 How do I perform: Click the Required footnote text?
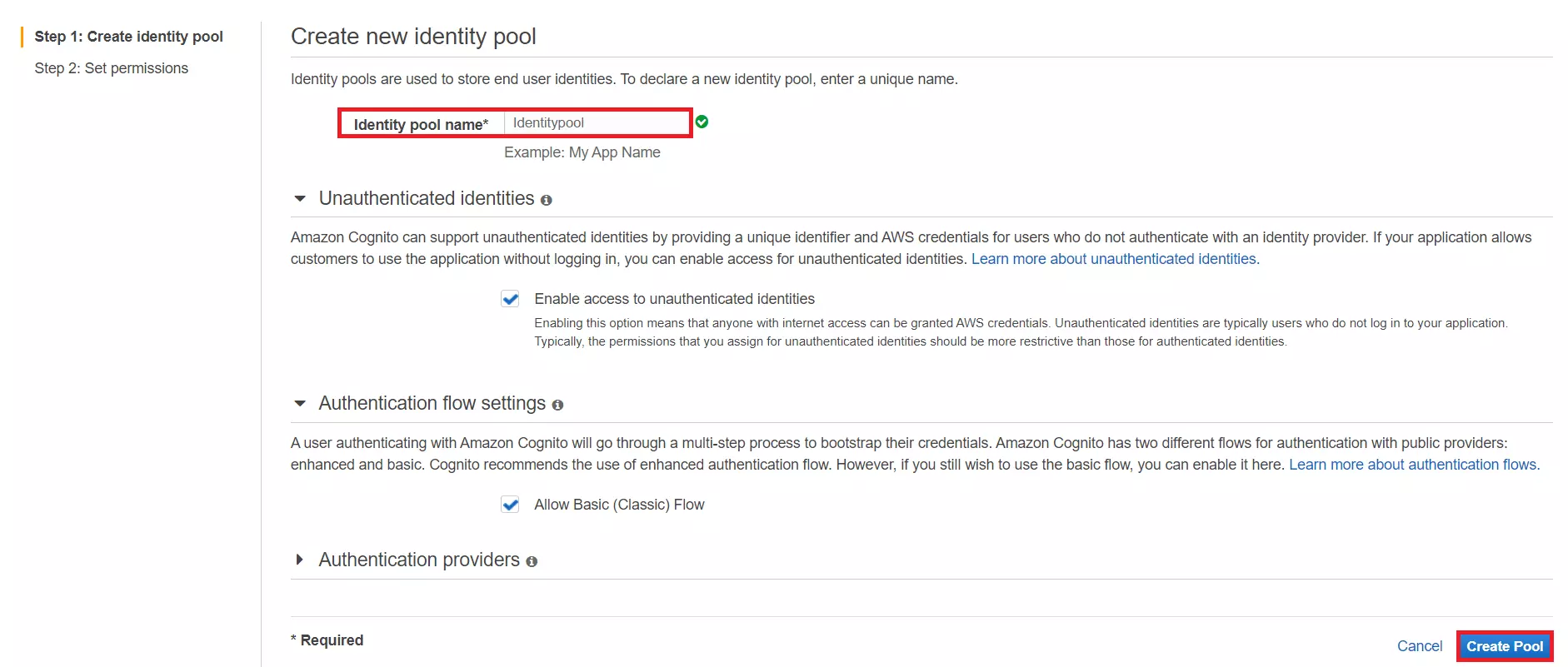[327, 640]
